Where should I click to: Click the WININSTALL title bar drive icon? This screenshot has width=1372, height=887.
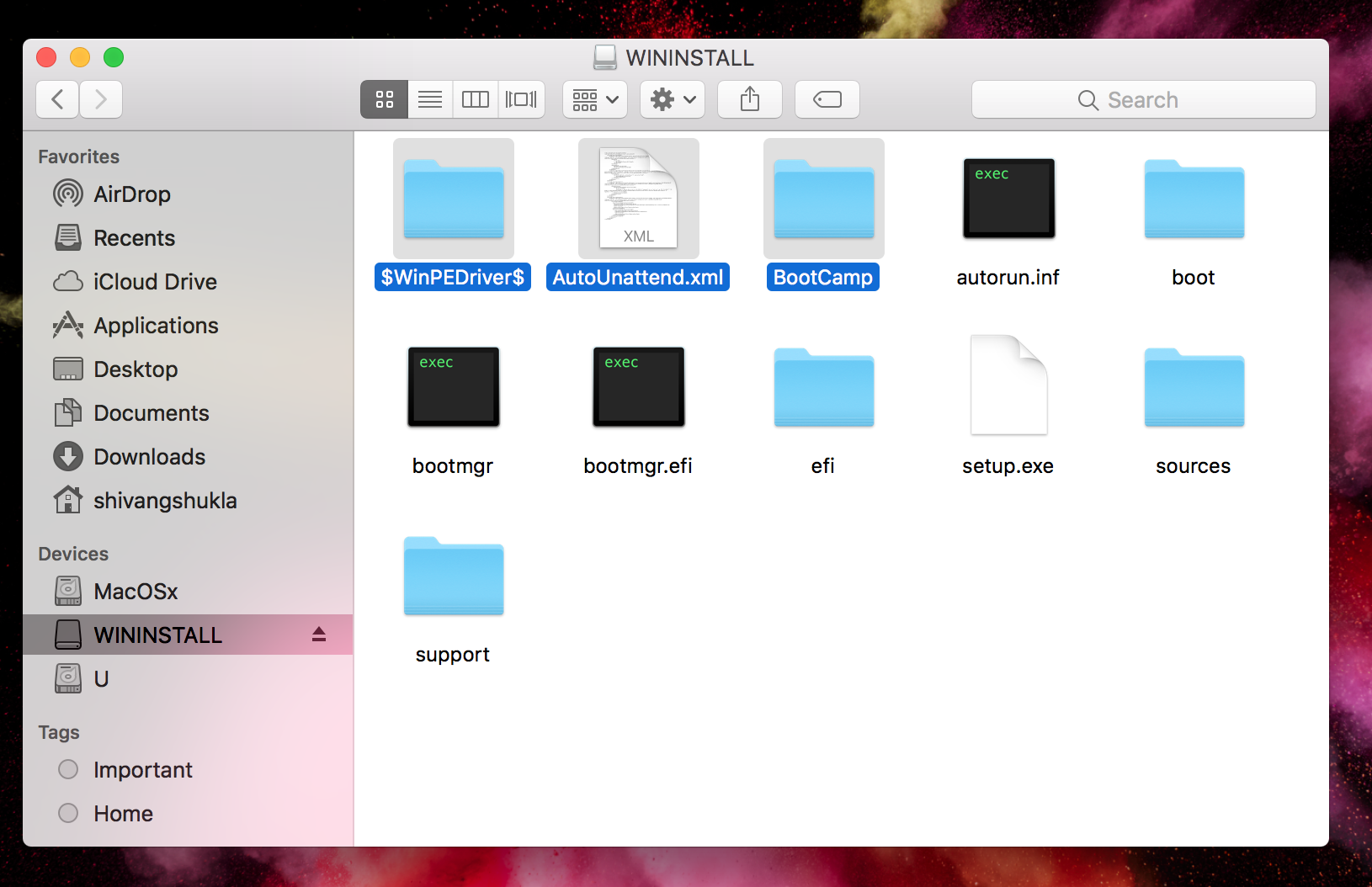tap(604, 57)
